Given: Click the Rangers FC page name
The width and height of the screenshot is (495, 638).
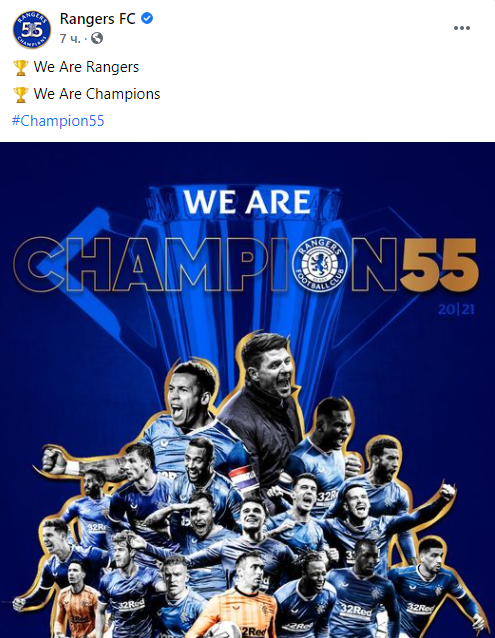Looking at the screenshot, I should click(98, 19).
